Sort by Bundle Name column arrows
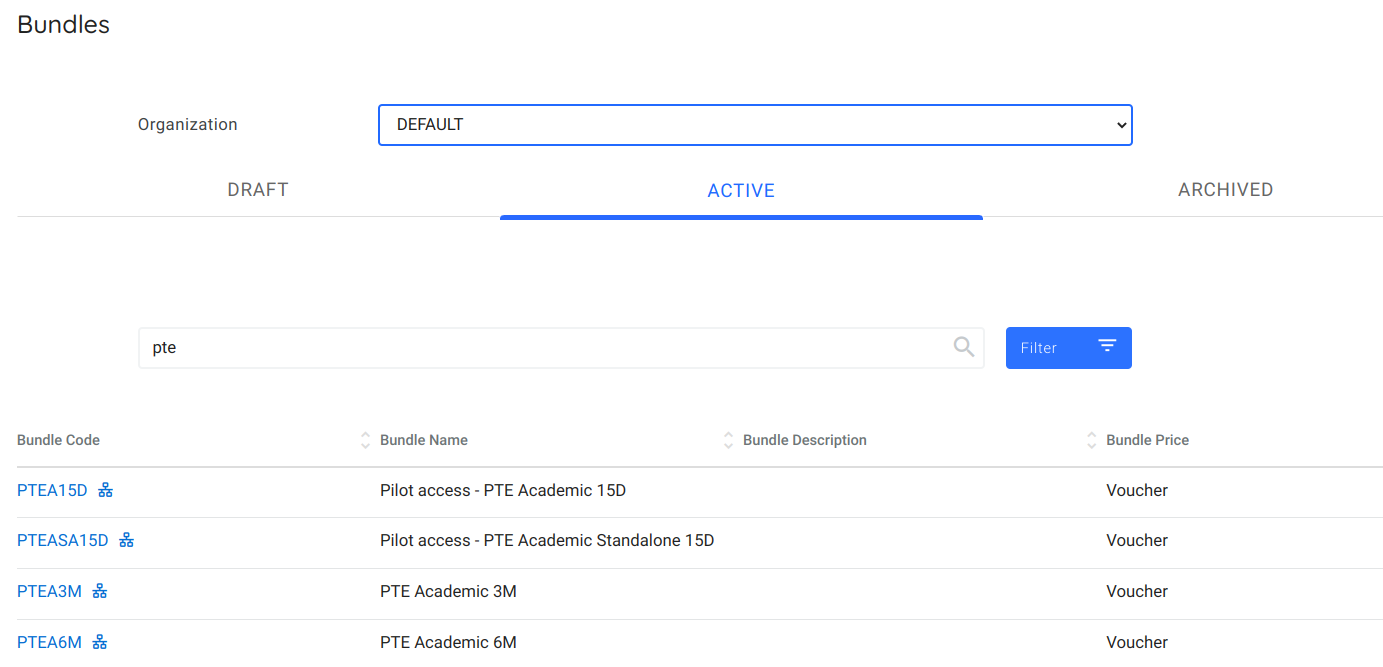This screenshot has height=667, width=1383. (x=728, y=440)
